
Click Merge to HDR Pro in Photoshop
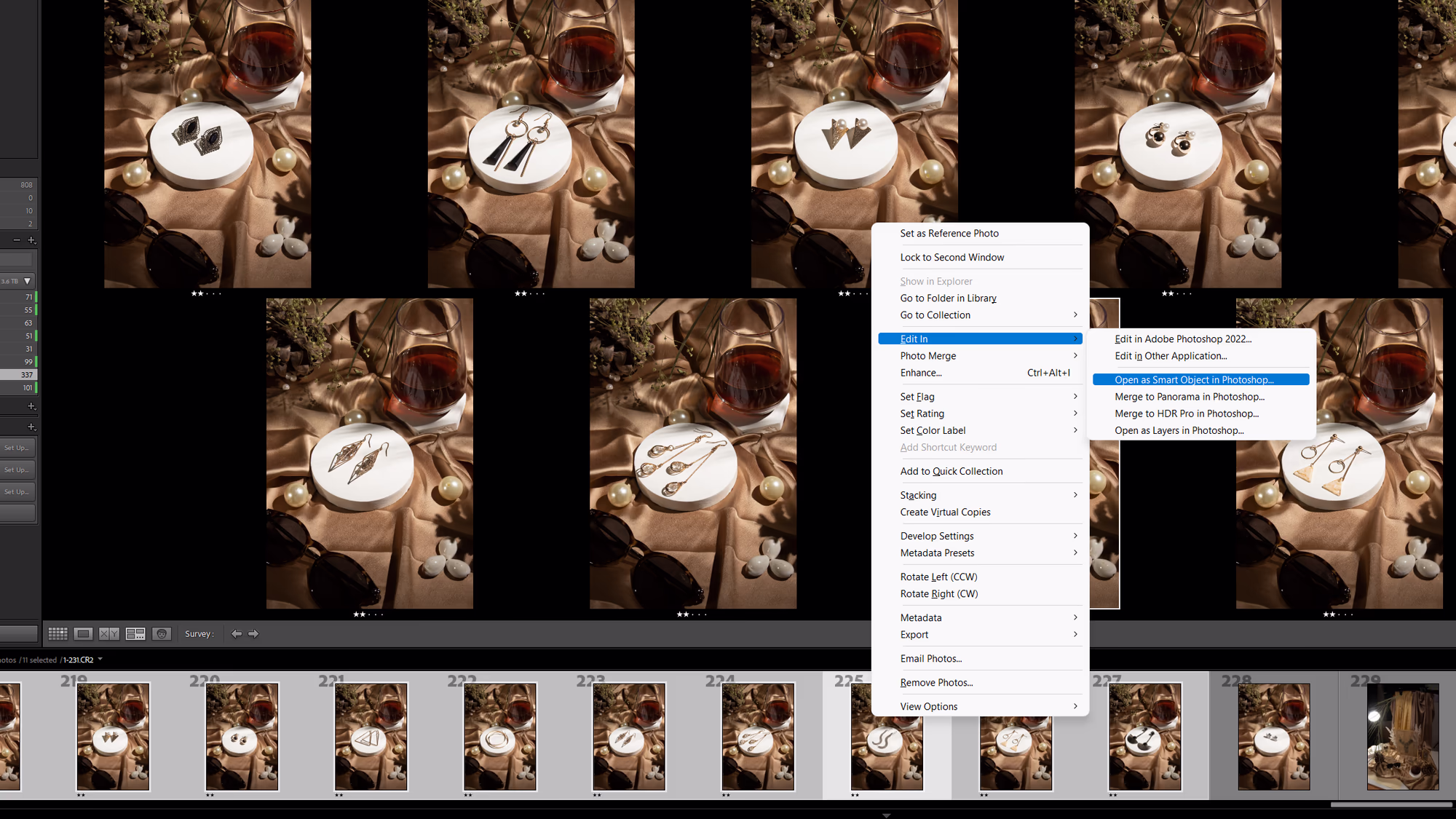pyautogui.click(x=1187, y=414)
